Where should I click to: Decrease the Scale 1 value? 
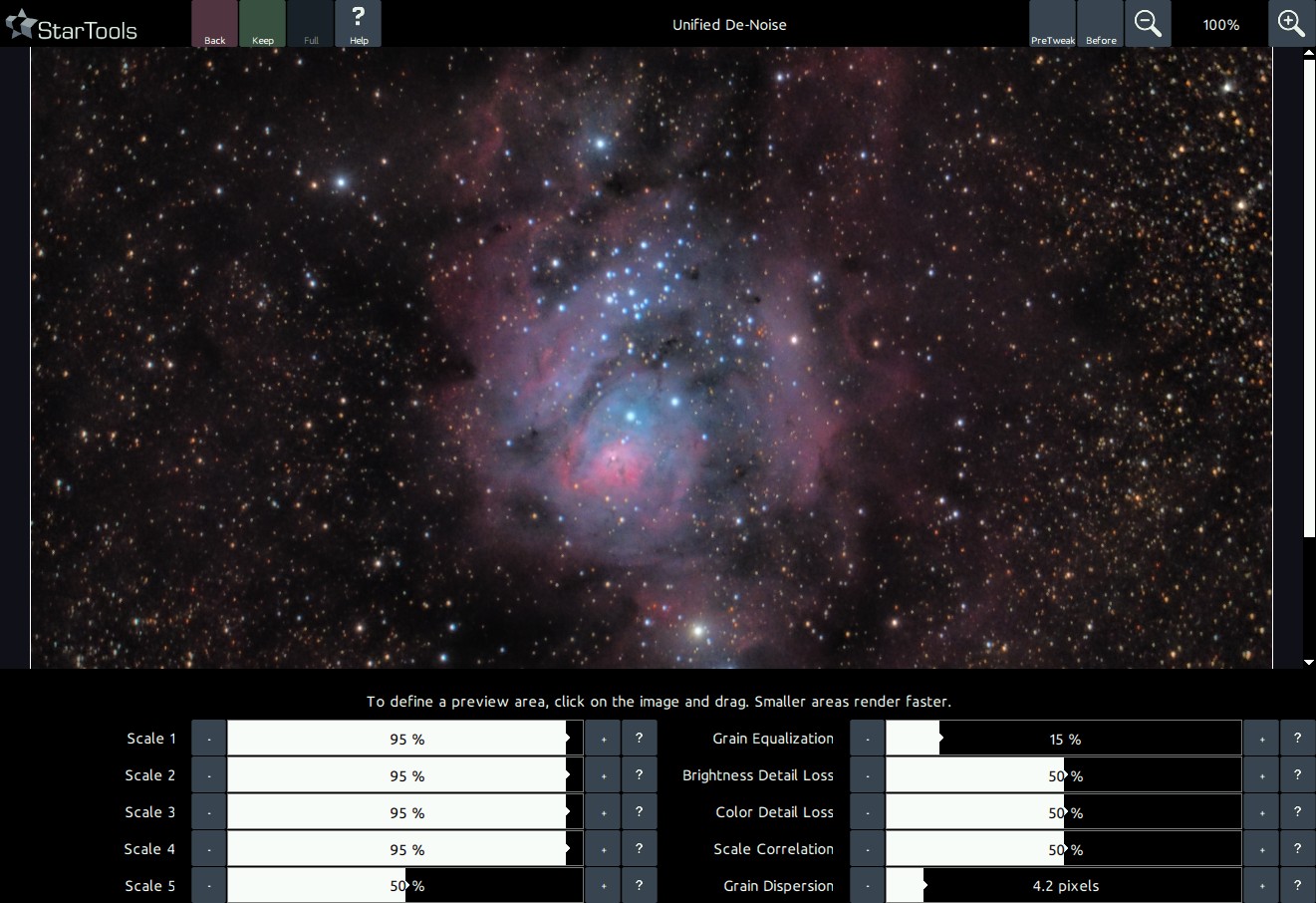[209, 739]
